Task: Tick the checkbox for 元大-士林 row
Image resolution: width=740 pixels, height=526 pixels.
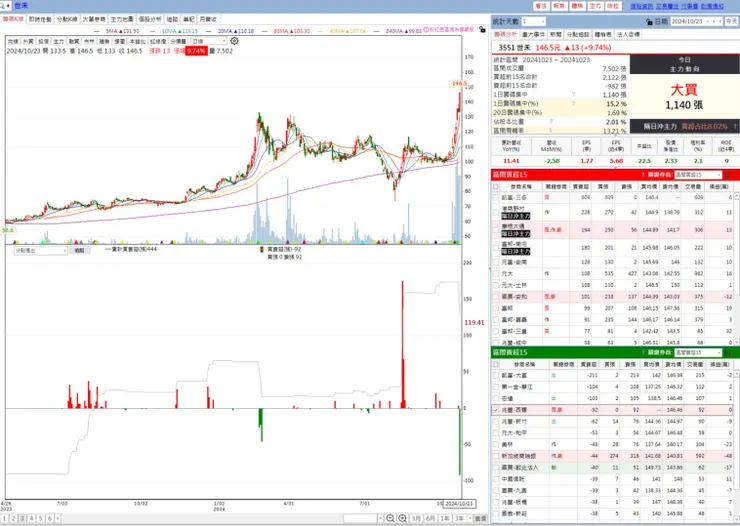Action: tap(496, 285)
